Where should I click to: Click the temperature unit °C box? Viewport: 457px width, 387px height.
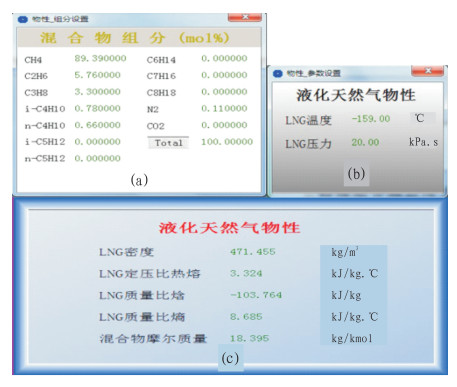point(422,118)
